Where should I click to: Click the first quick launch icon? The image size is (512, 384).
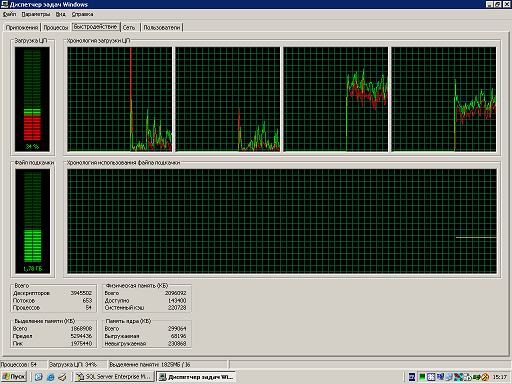point(39,377)
